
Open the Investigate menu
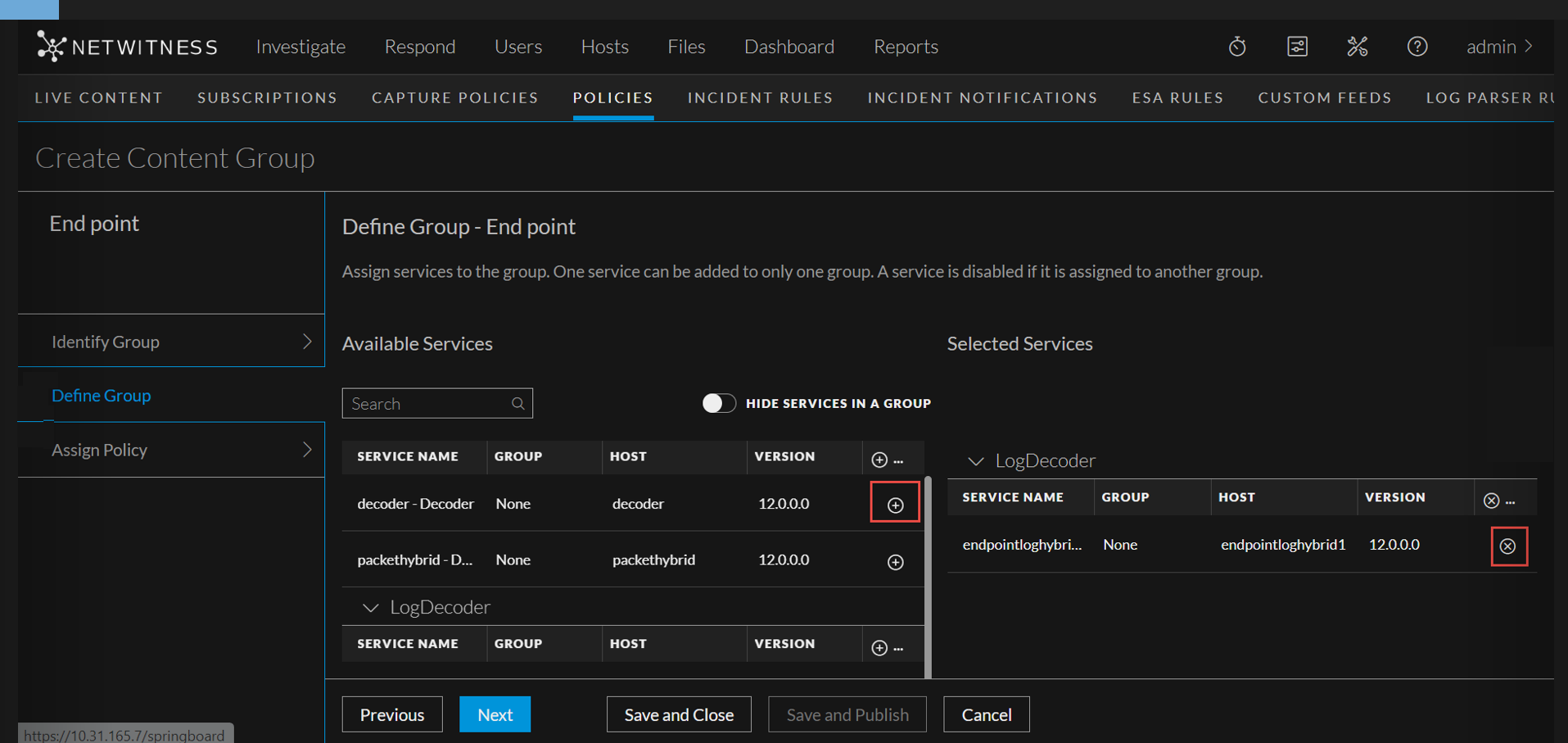click(300, 47)
